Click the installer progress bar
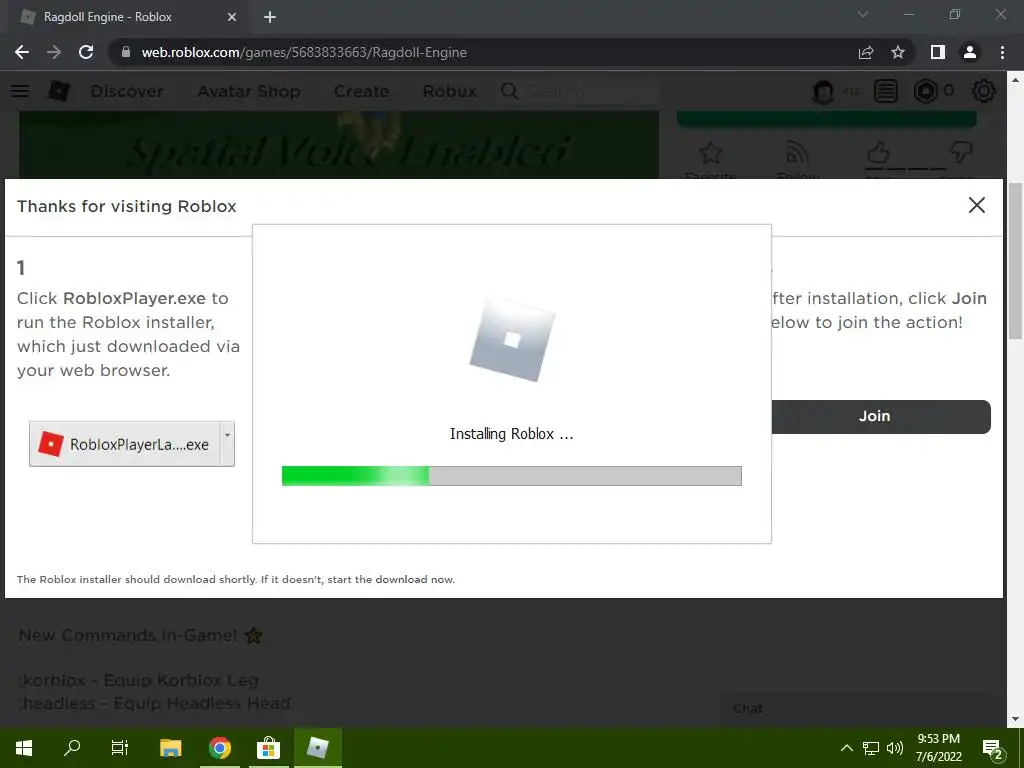1024x768 pixels. point(511,475)
